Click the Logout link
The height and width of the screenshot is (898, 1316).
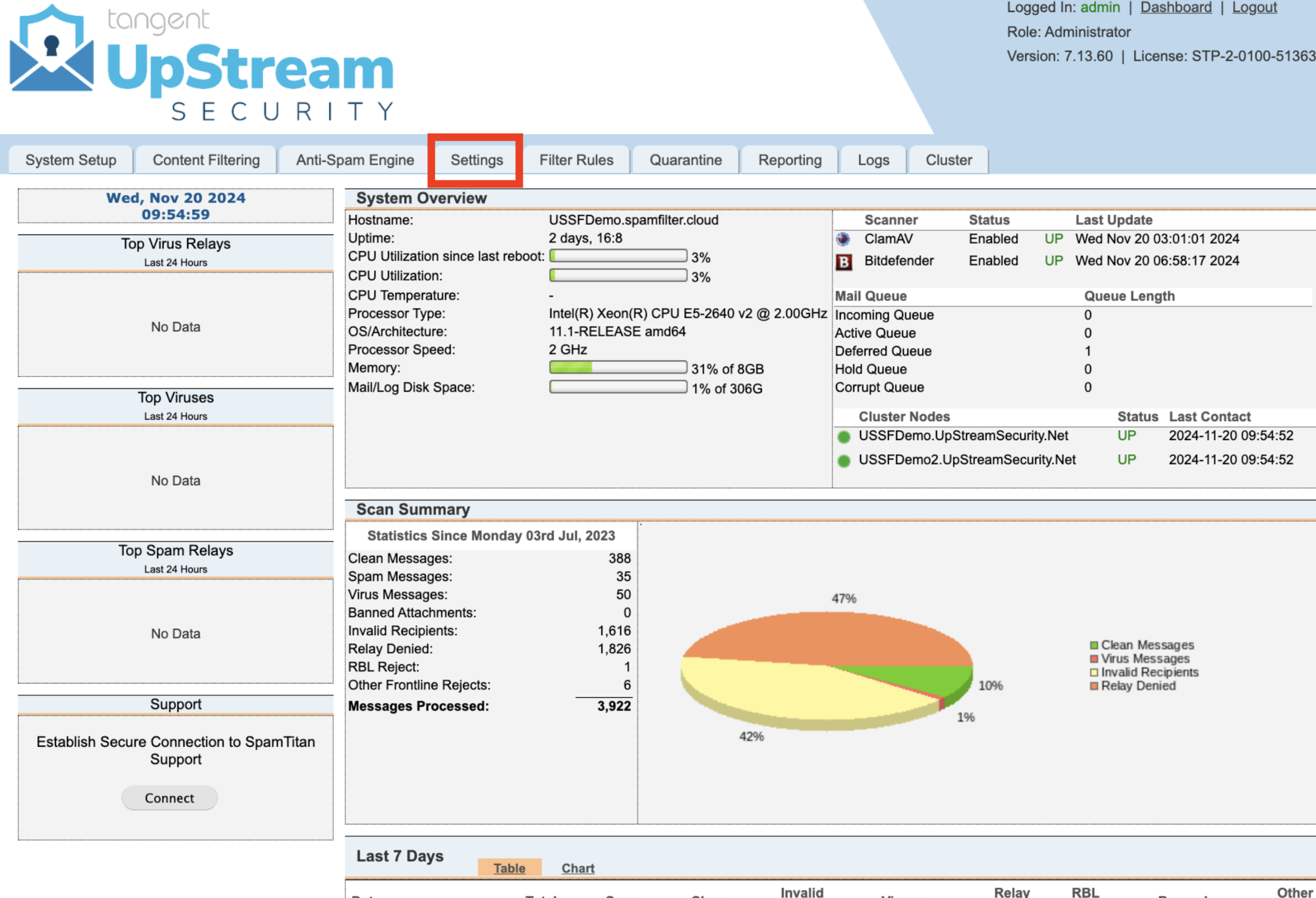click(1254, 7)
